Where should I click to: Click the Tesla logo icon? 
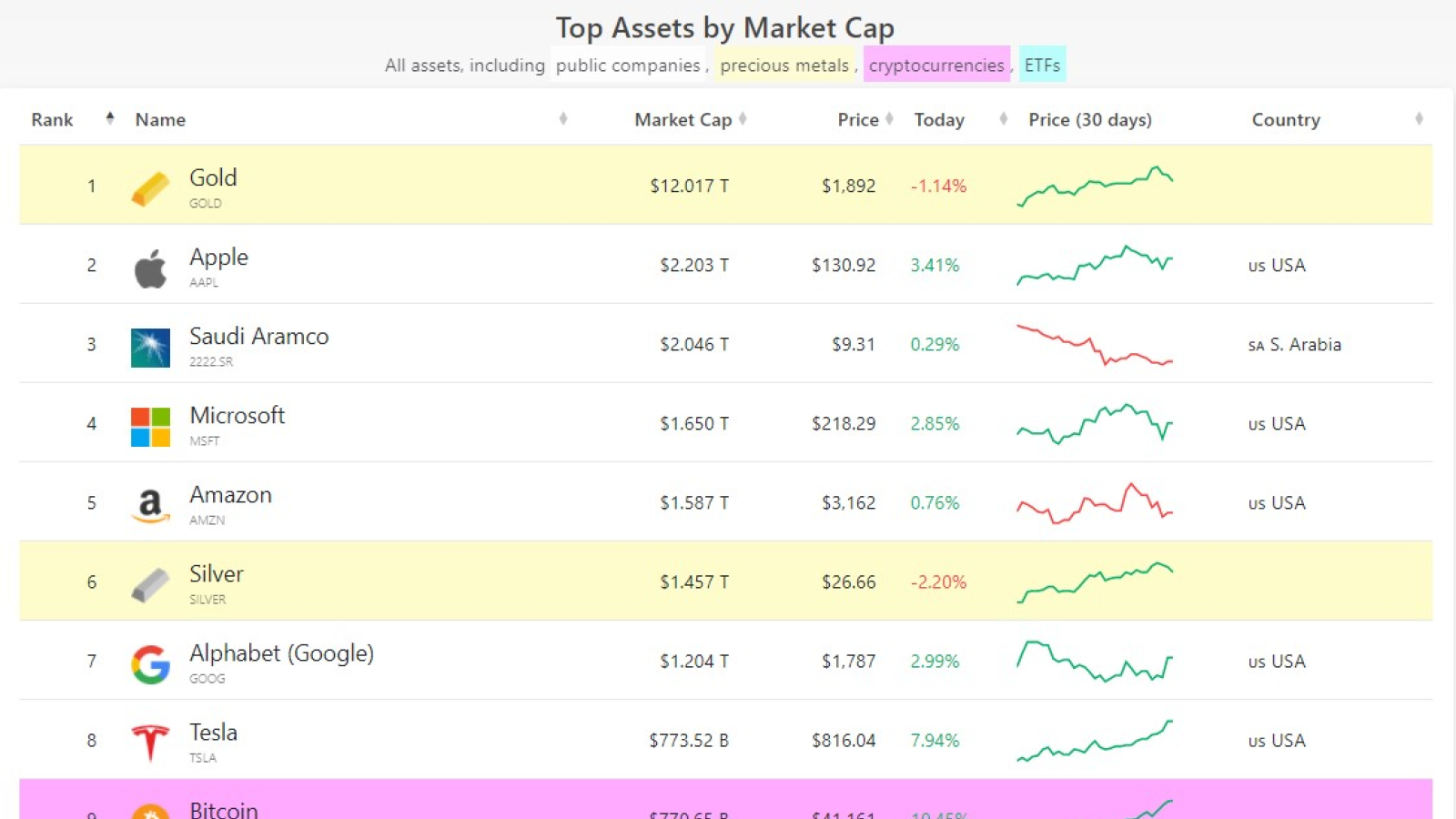150,743
